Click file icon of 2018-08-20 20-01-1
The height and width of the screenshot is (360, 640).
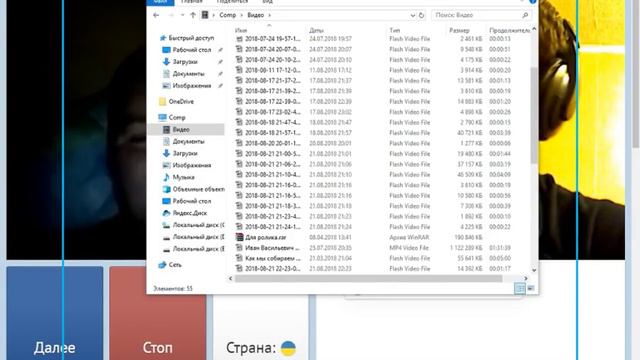coord(239,143)
